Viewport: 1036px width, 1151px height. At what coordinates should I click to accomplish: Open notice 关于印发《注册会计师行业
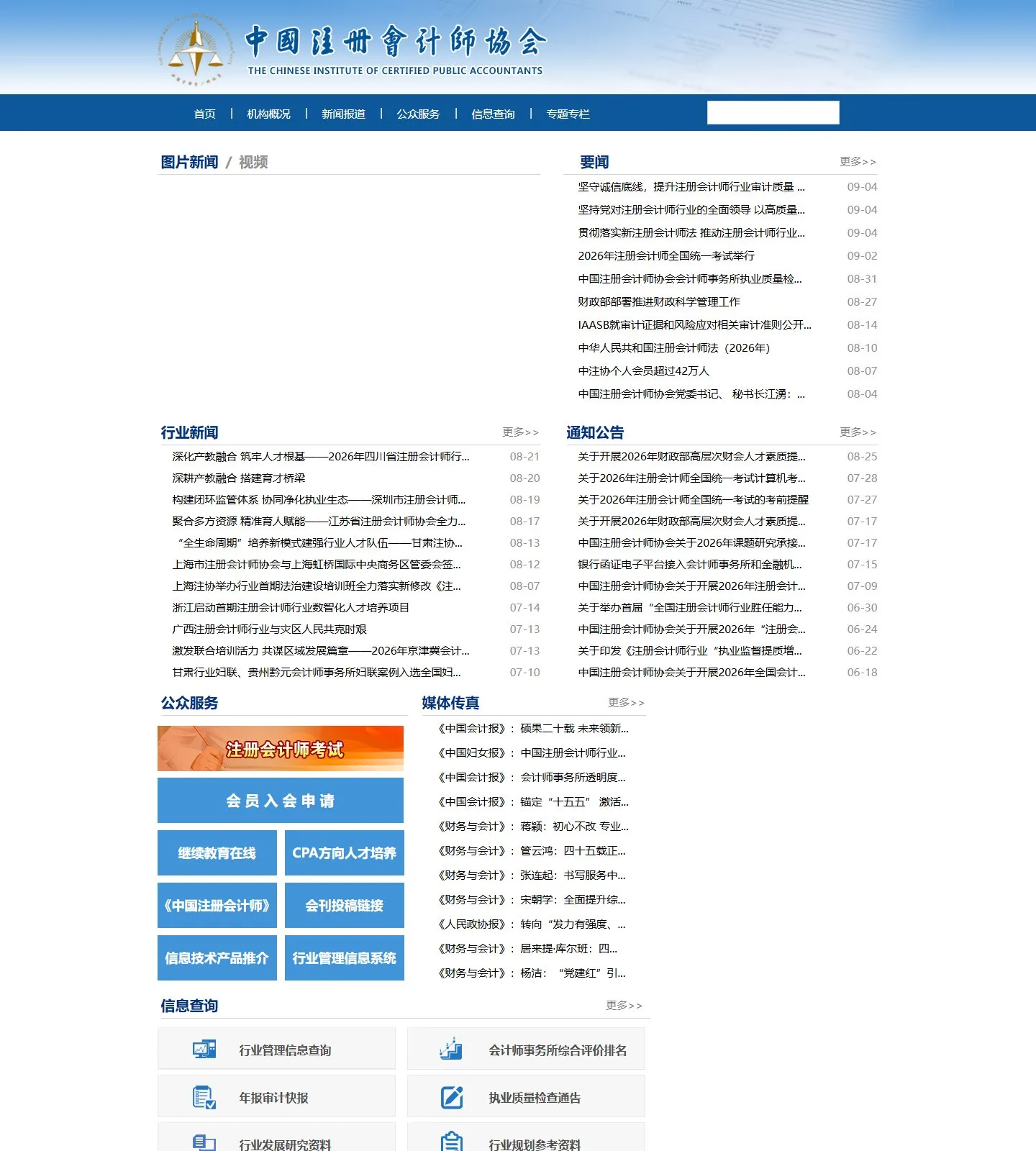pyautogui.click(x=690, y=651)
